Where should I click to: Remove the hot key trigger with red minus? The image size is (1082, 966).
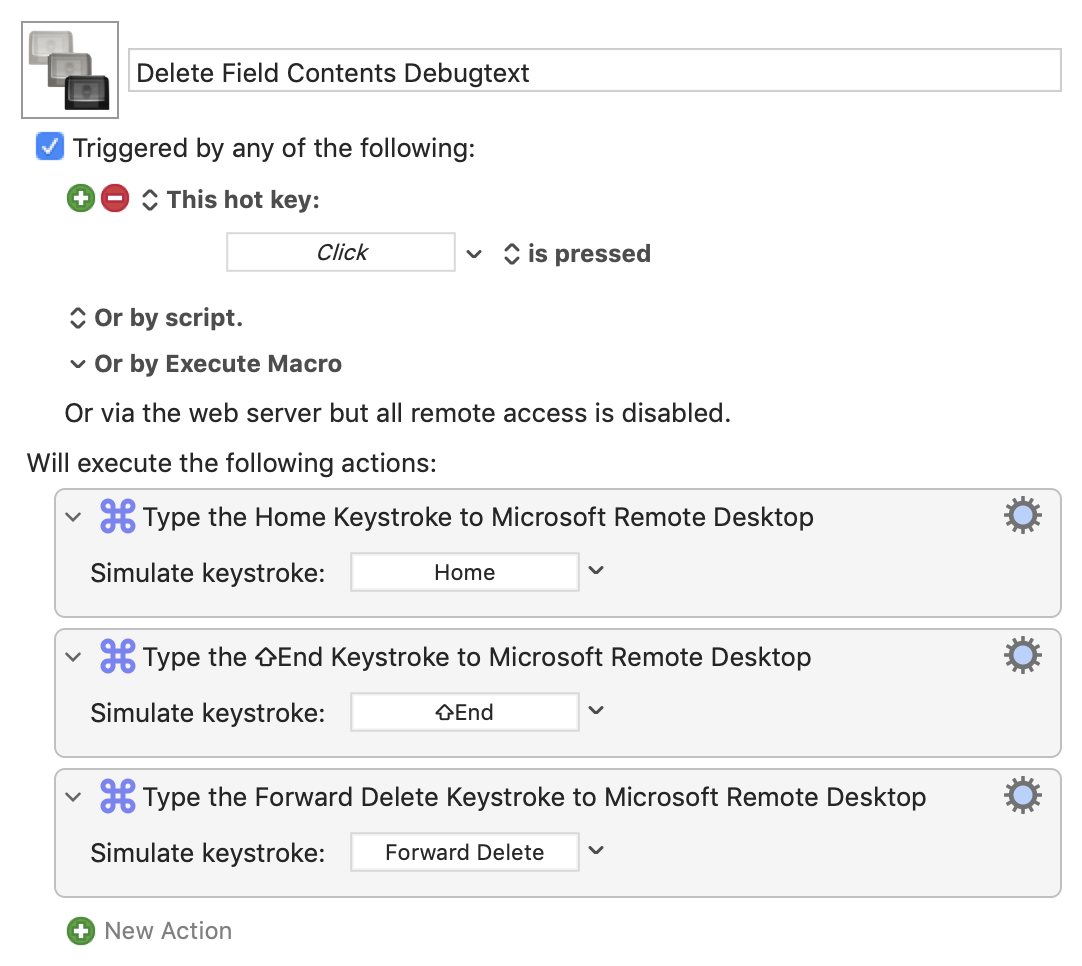115,199
